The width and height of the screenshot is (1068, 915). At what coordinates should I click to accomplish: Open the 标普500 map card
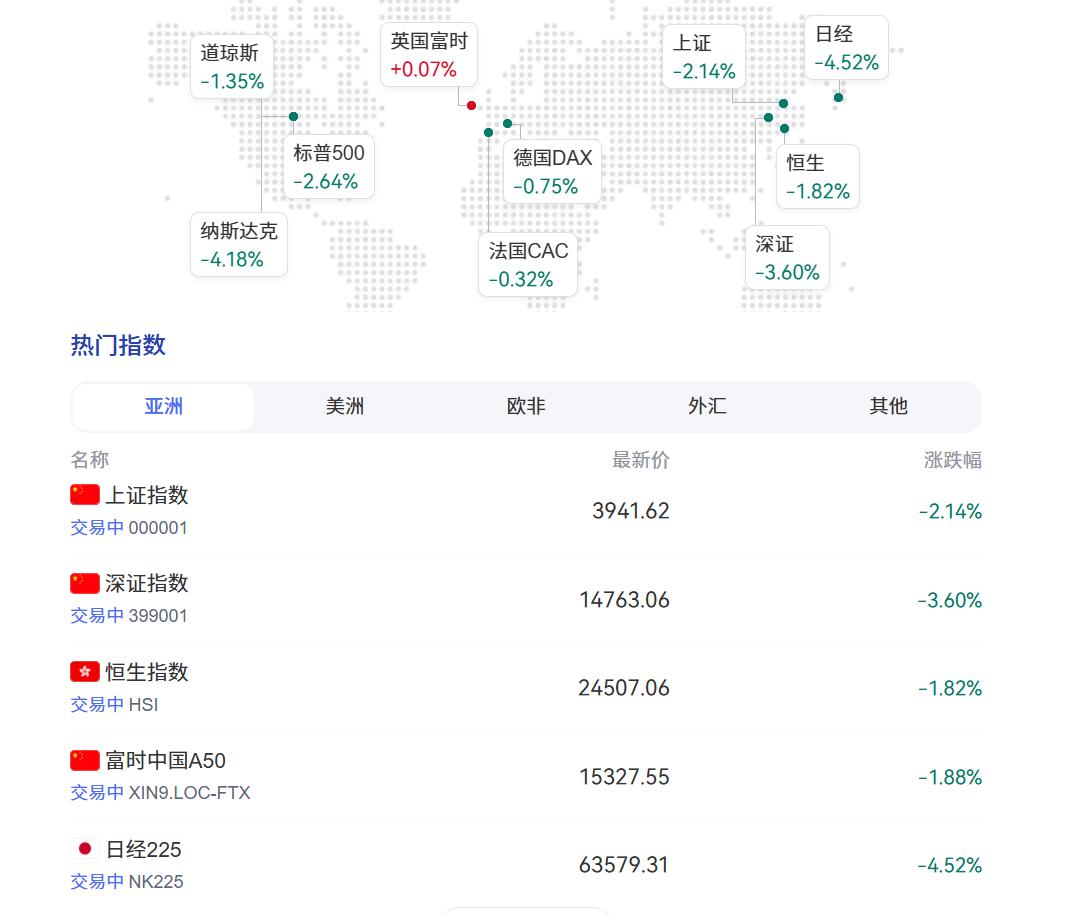click(x=329, y=167)
